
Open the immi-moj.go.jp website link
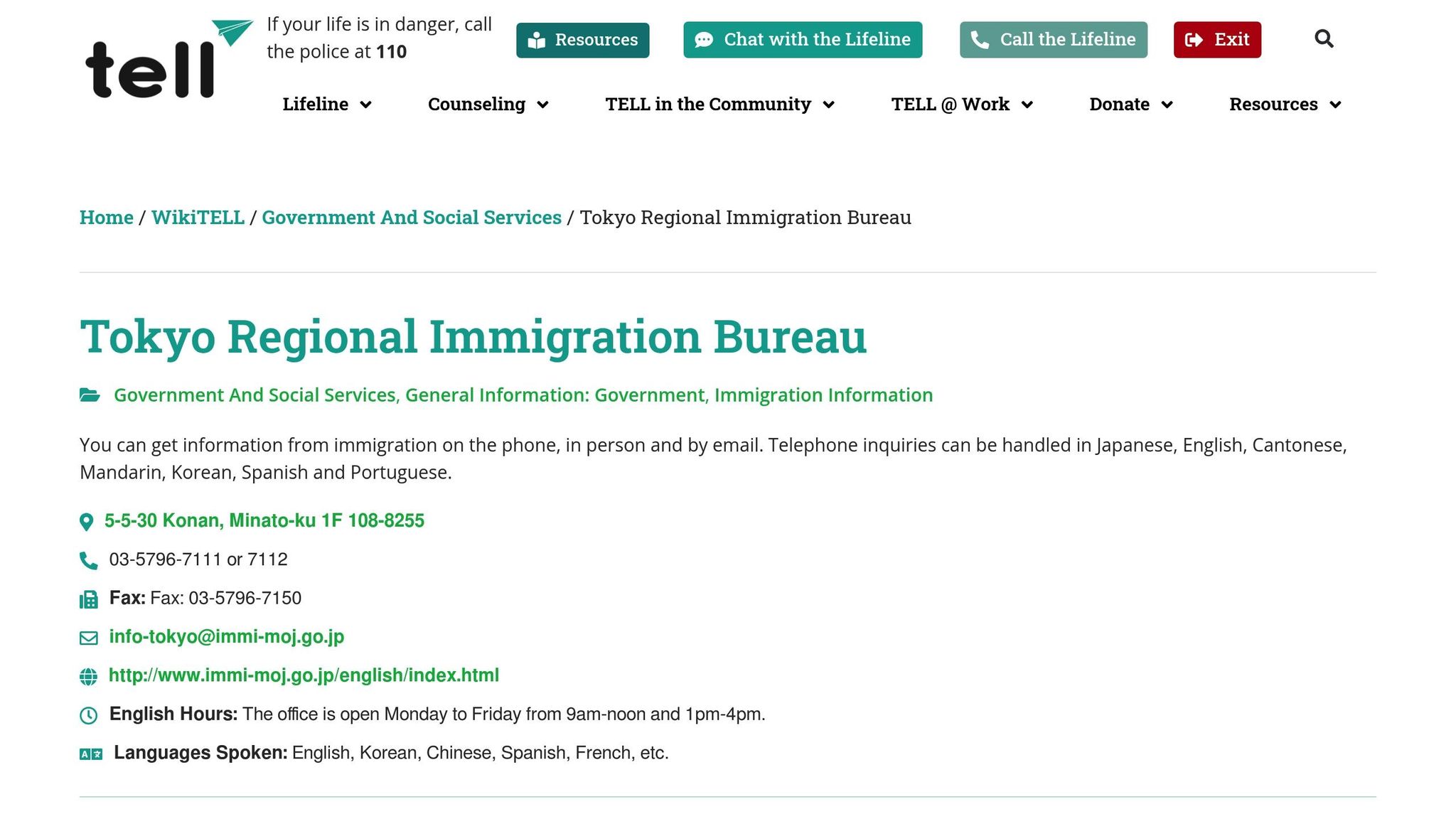[x=304, y=675]
